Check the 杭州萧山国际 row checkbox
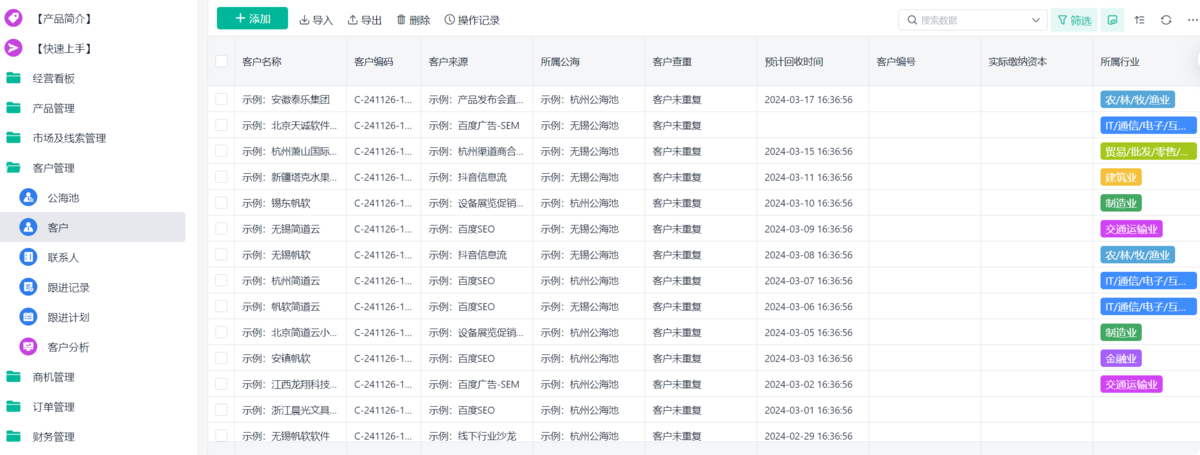This screenshot has width=1200, height=455. point(221,151)
